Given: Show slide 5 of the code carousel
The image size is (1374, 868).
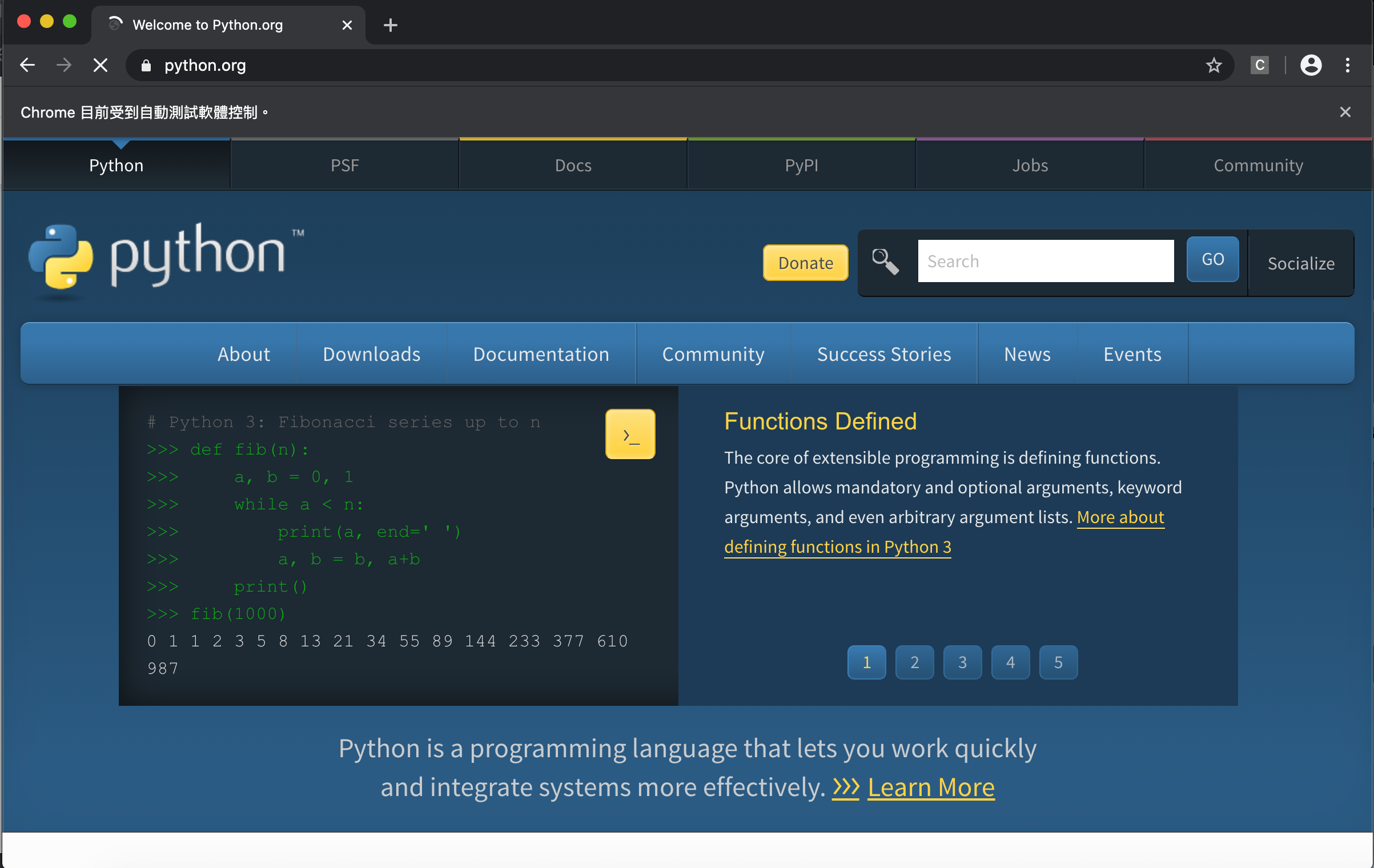Looking at the screenshot, I should tap(1059, 662).
